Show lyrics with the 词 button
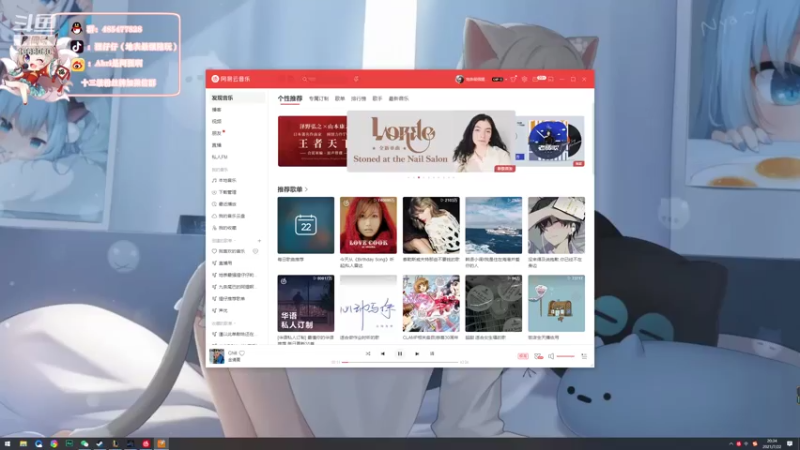The height and width of the screenshot is (450, 800). [432, 354]
